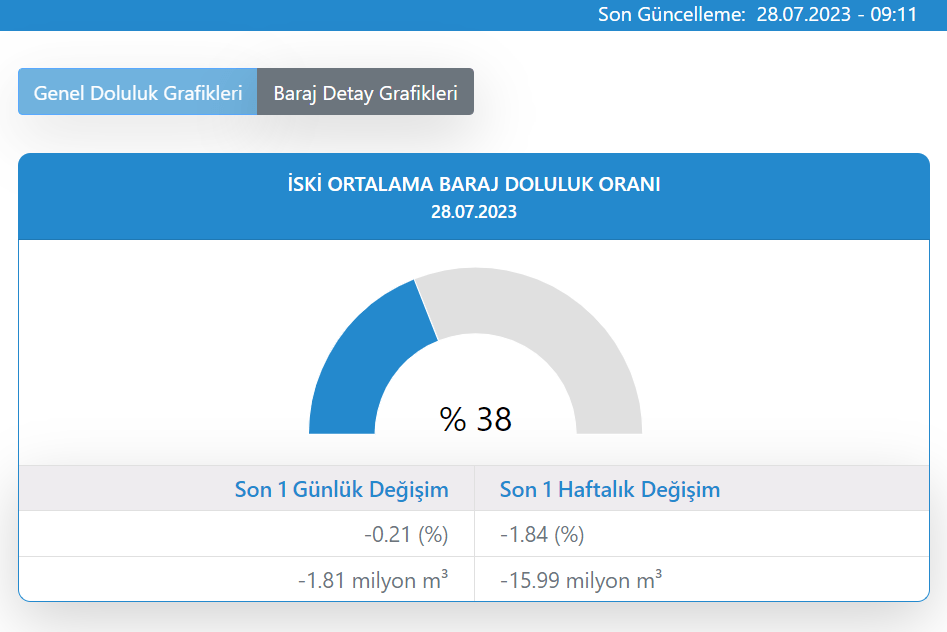
Task: Click the card date '28.07.2023' under title
Action: tap(474, 211)
